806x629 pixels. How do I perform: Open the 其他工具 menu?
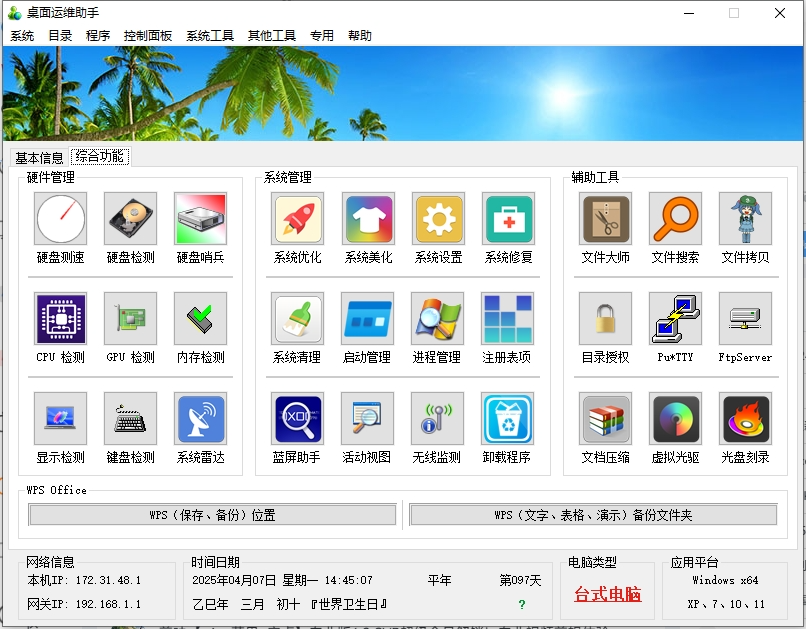coord(271,35)
